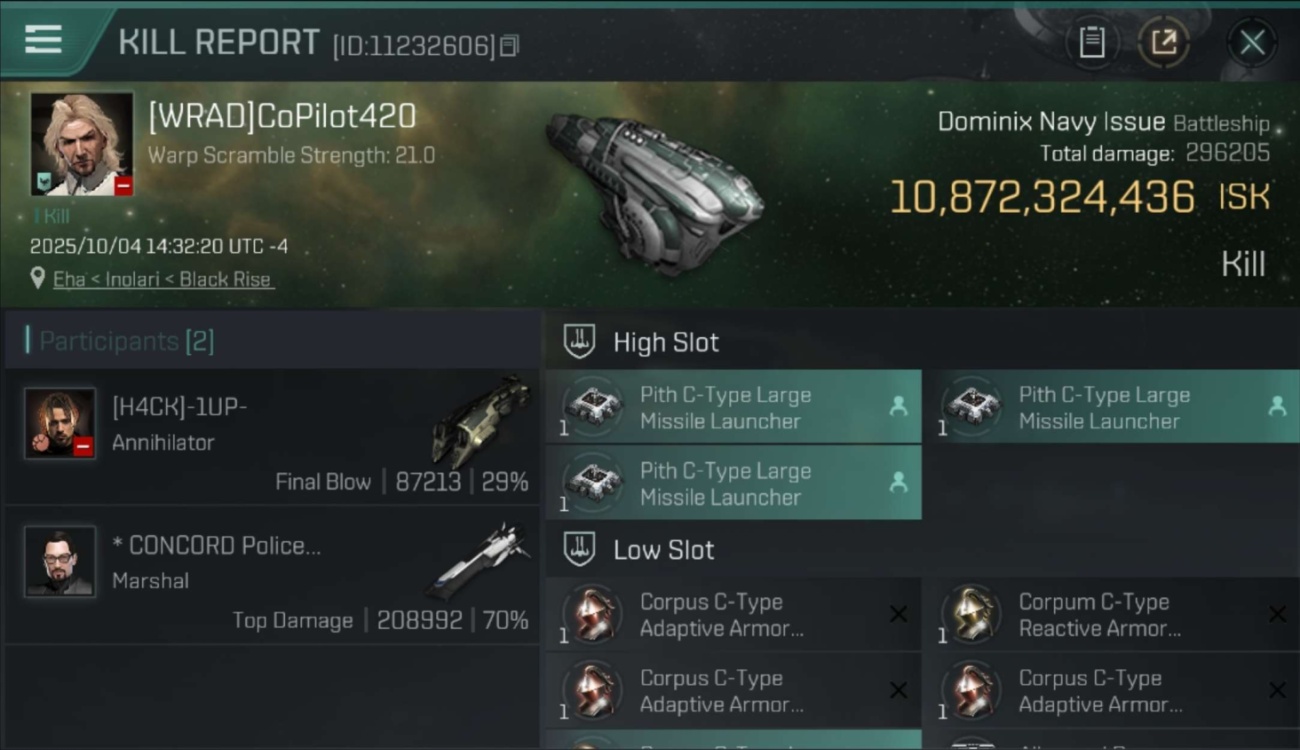Collapse the Low Slot section

[580, 549]
